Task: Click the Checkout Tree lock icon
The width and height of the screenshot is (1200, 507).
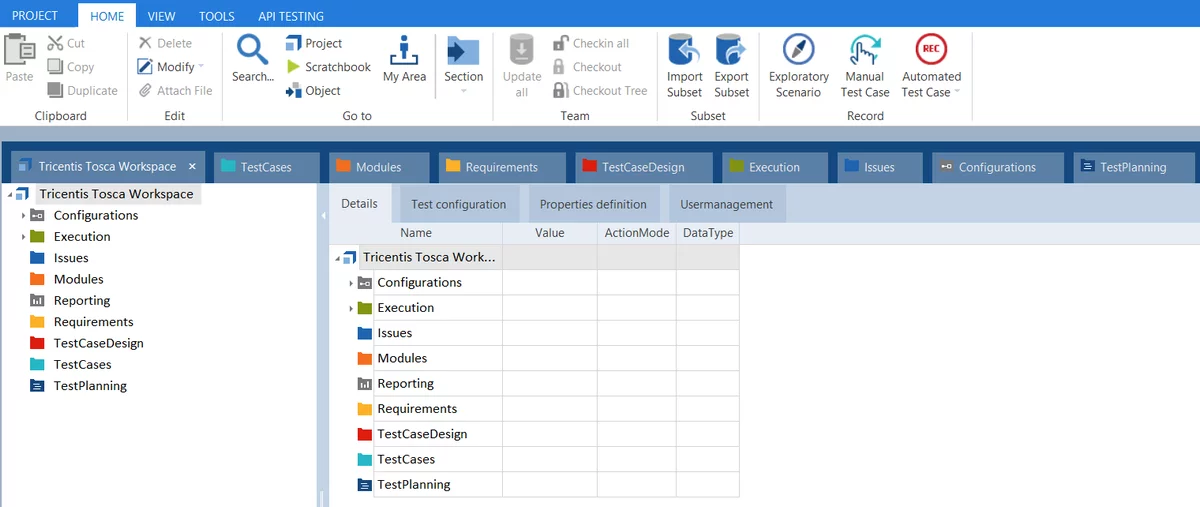Action: [561, 90]
